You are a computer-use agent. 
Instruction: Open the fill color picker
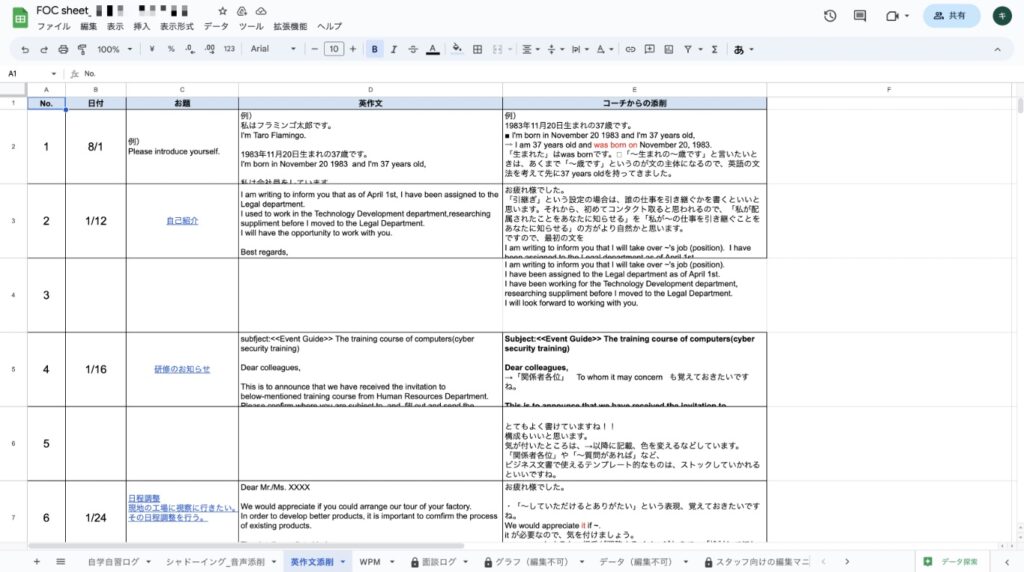(x=457, y=50)
